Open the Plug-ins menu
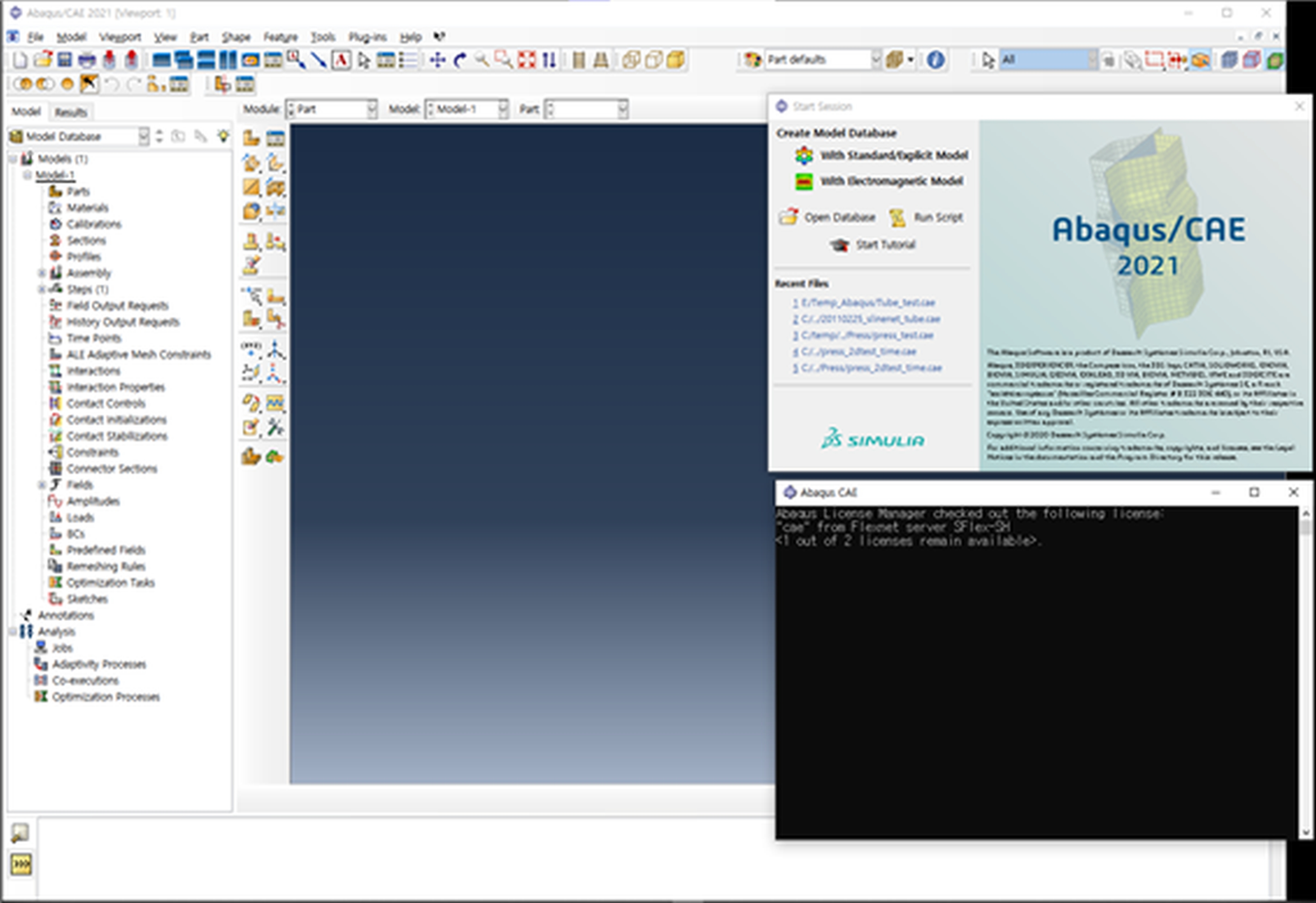1316x903 pixels. [x=367, y=37]
